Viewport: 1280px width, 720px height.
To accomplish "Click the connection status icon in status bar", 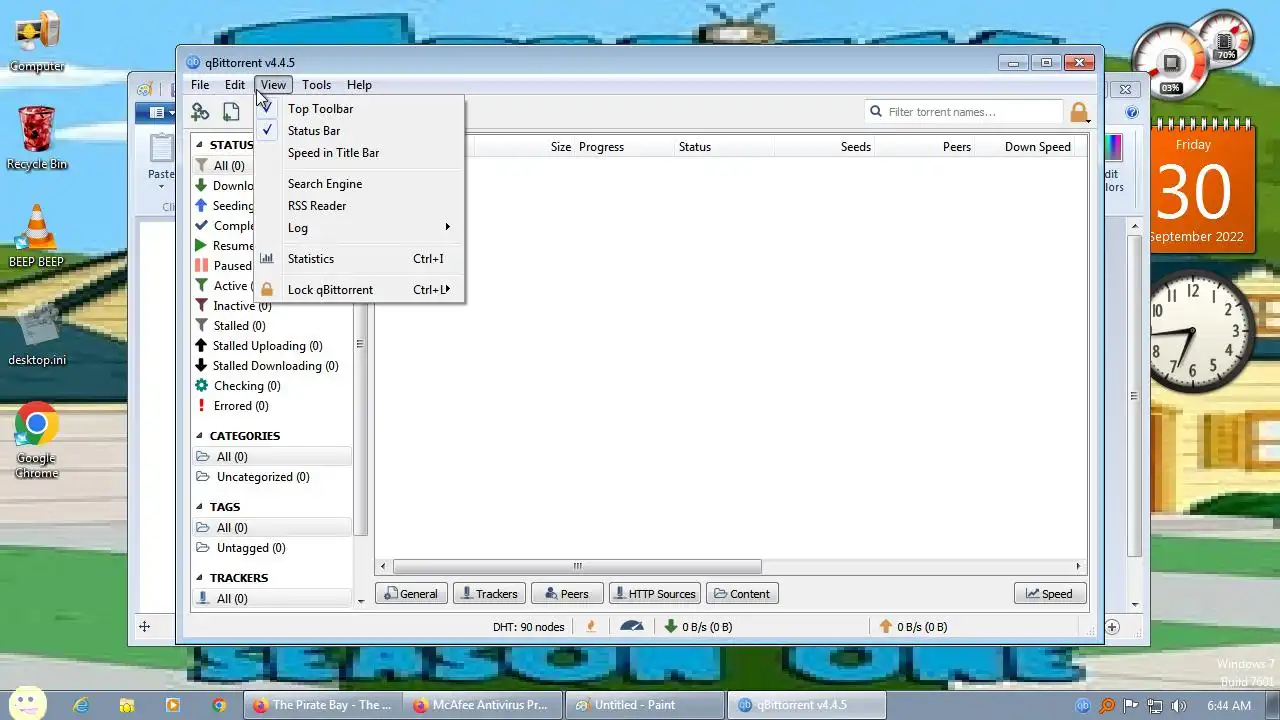I will pyautogui.click(x=591, y=627).
